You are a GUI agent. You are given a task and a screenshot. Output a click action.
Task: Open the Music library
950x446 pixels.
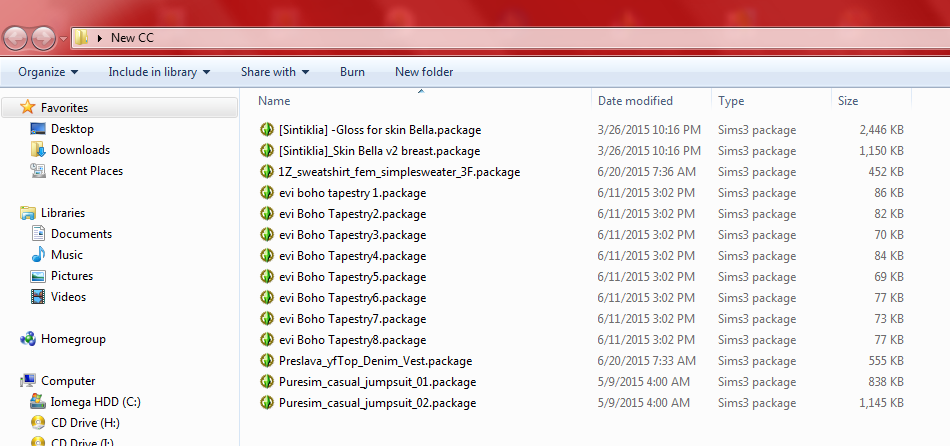pyautogui.click(x=67, y=255)
